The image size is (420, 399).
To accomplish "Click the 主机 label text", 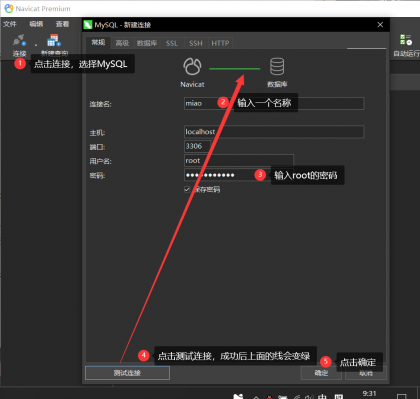I will pos(97,133).
